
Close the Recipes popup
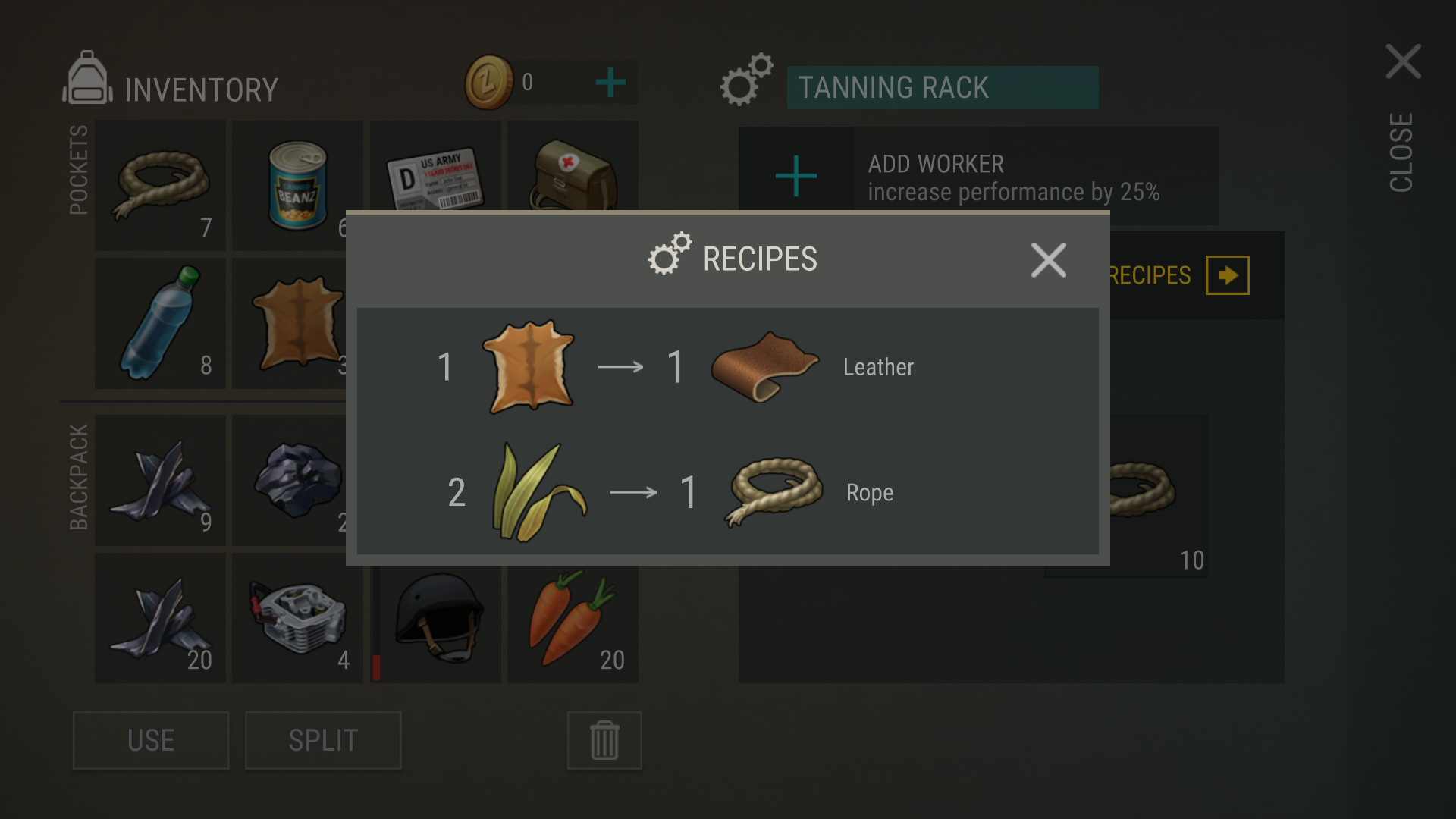pos(1049,260)
